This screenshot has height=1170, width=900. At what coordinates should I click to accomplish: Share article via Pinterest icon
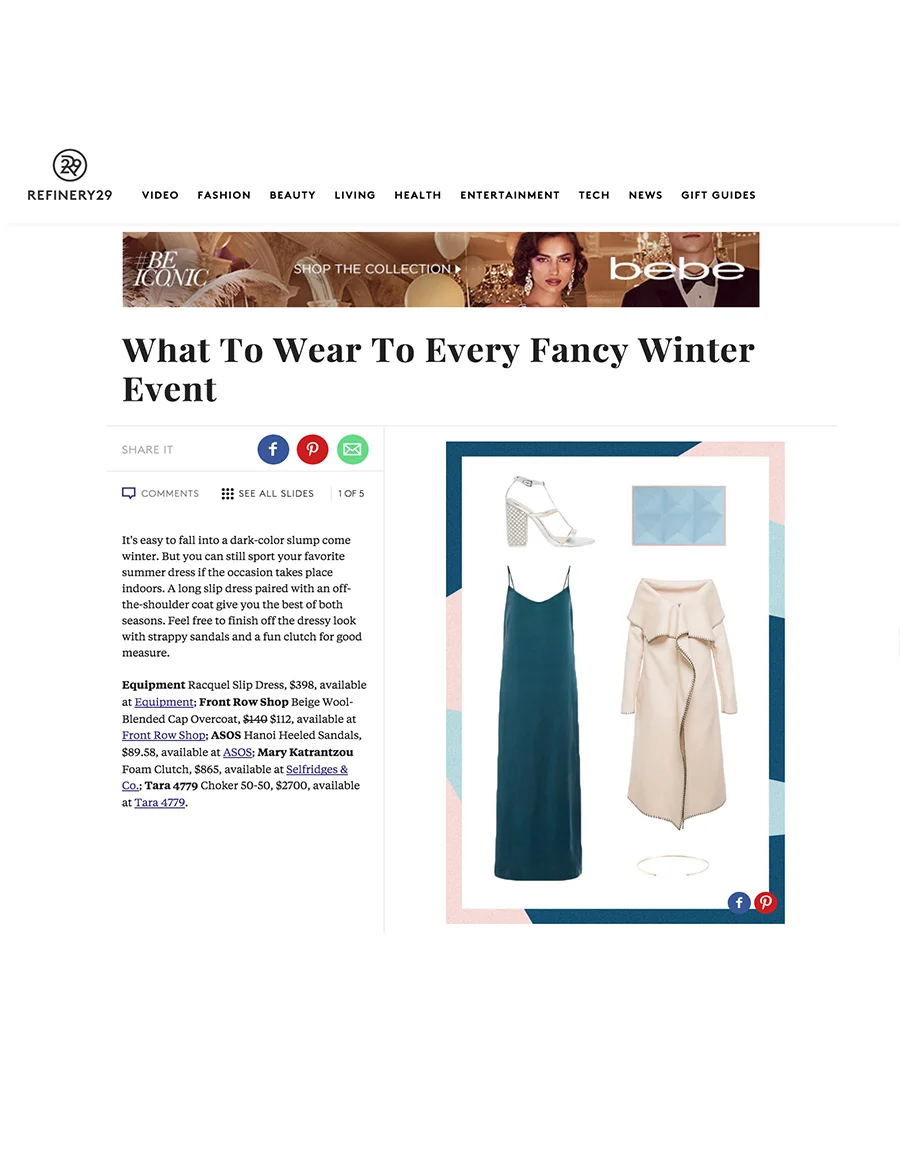[x=313, y=449]
